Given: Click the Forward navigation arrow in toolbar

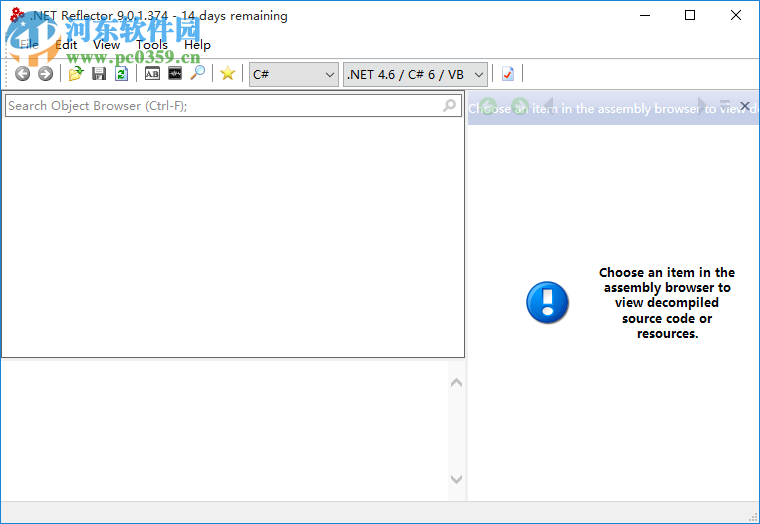Looking at the screenshot, I should pyautogui.click(x=46, y=74).
